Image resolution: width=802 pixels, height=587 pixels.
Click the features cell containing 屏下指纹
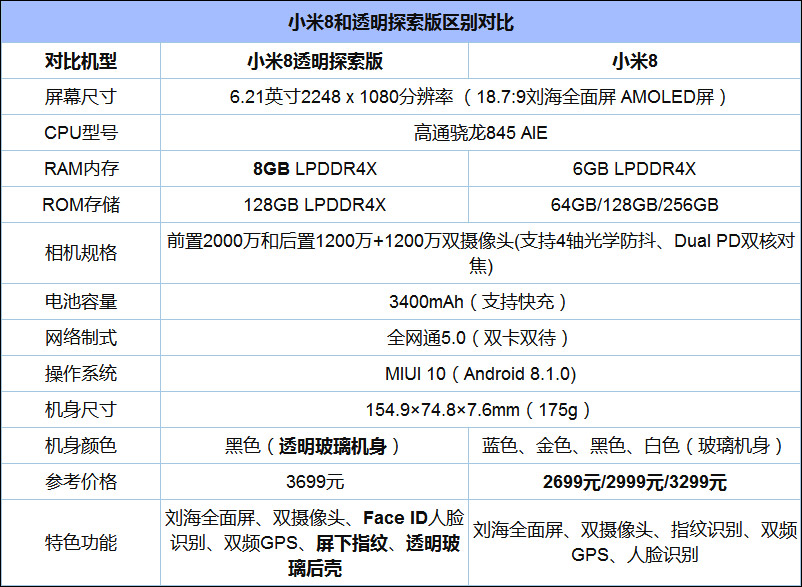point(315,543)
